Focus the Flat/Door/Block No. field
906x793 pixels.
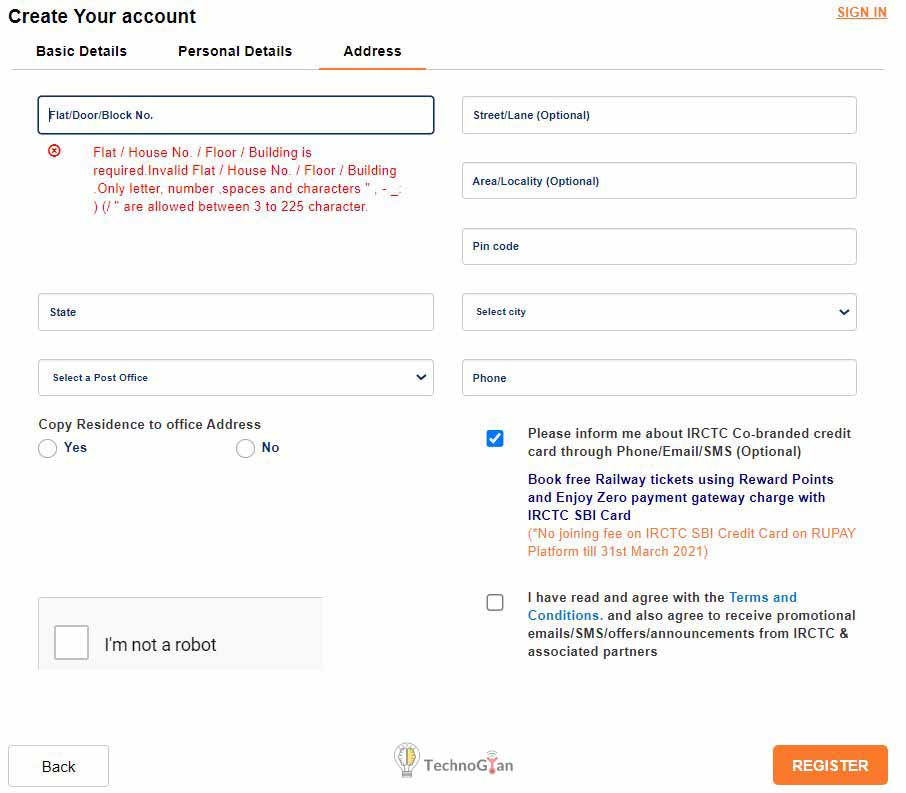point(236,115)
